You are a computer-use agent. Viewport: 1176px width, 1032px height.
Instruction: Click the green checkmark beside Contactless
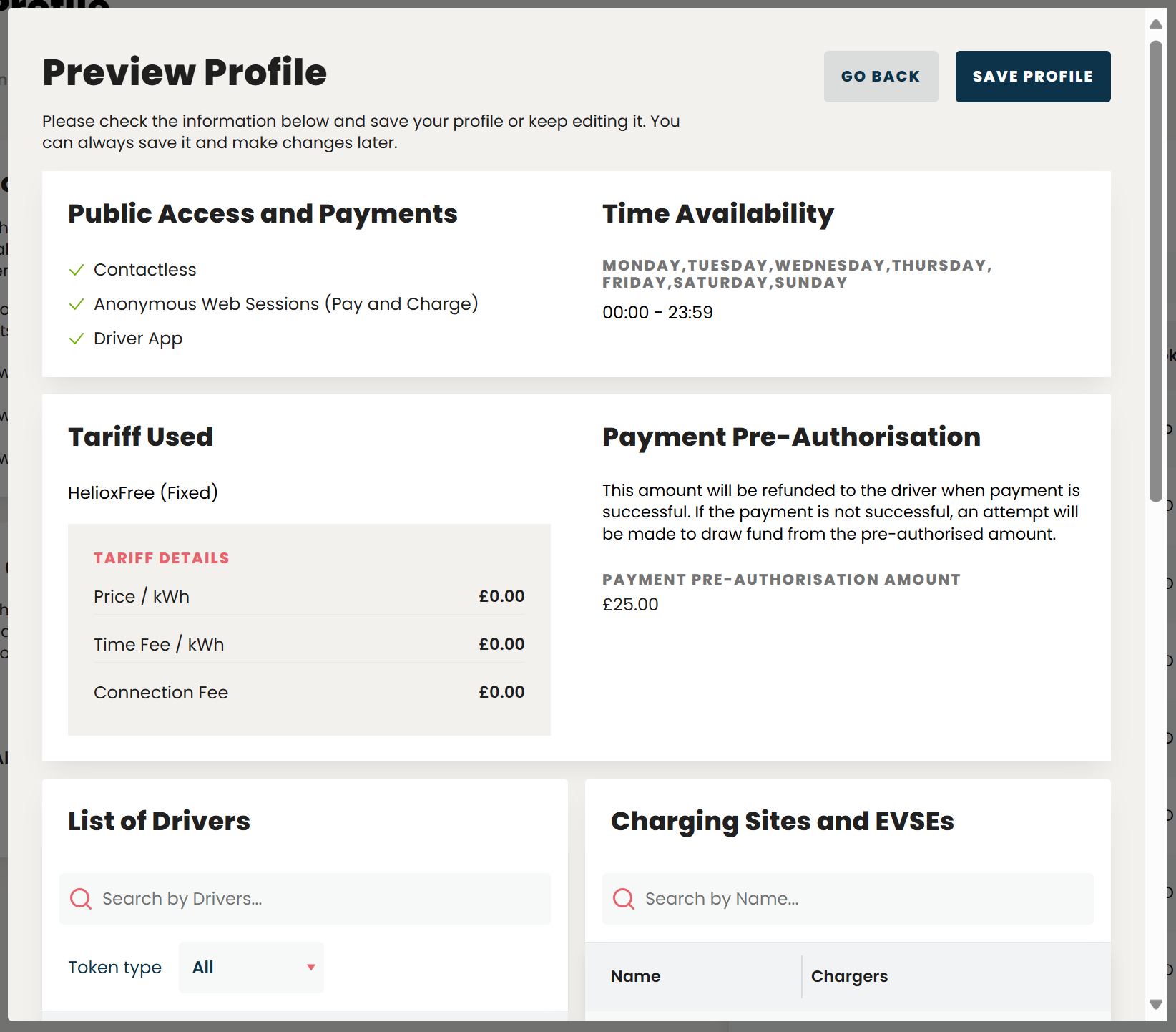(x=77, y=270)
